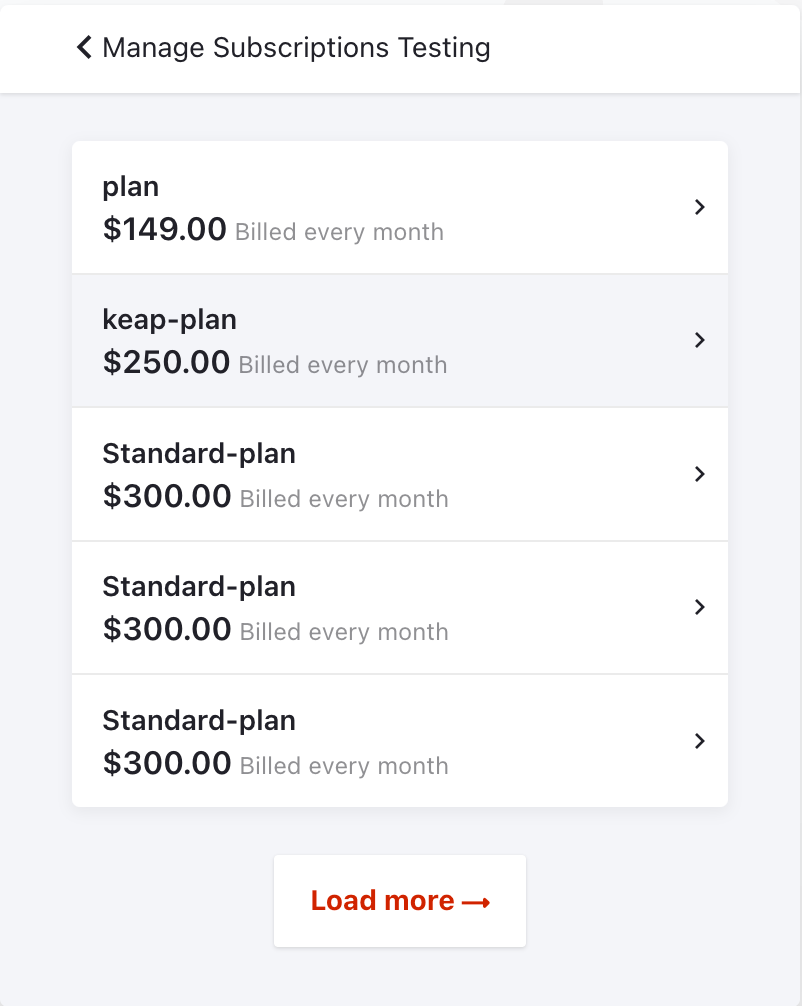Tap the chevron on the second Standard-plan row

699,607
